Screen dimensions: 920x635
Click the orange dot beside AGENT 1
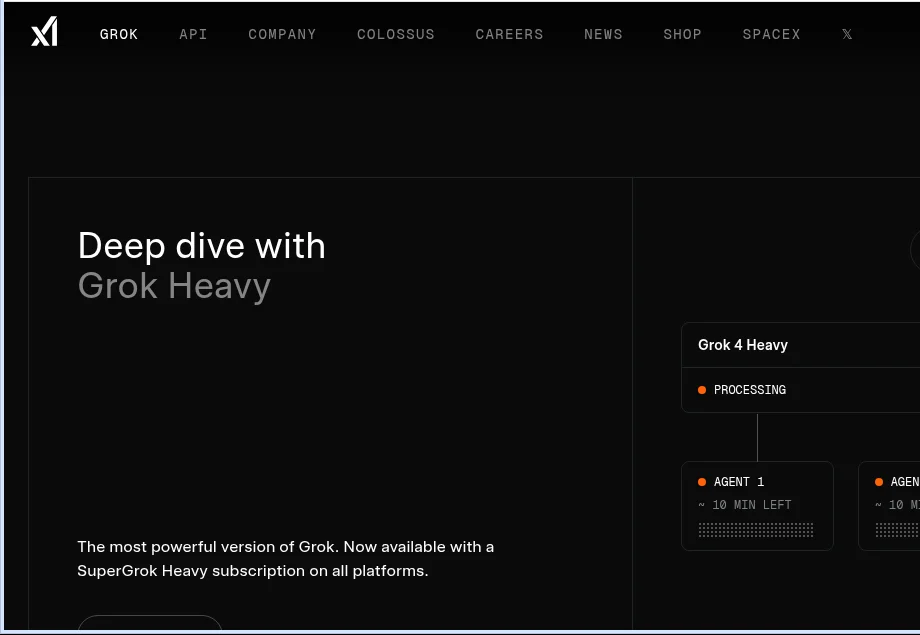pyautogui.click(x=702, y=482)
